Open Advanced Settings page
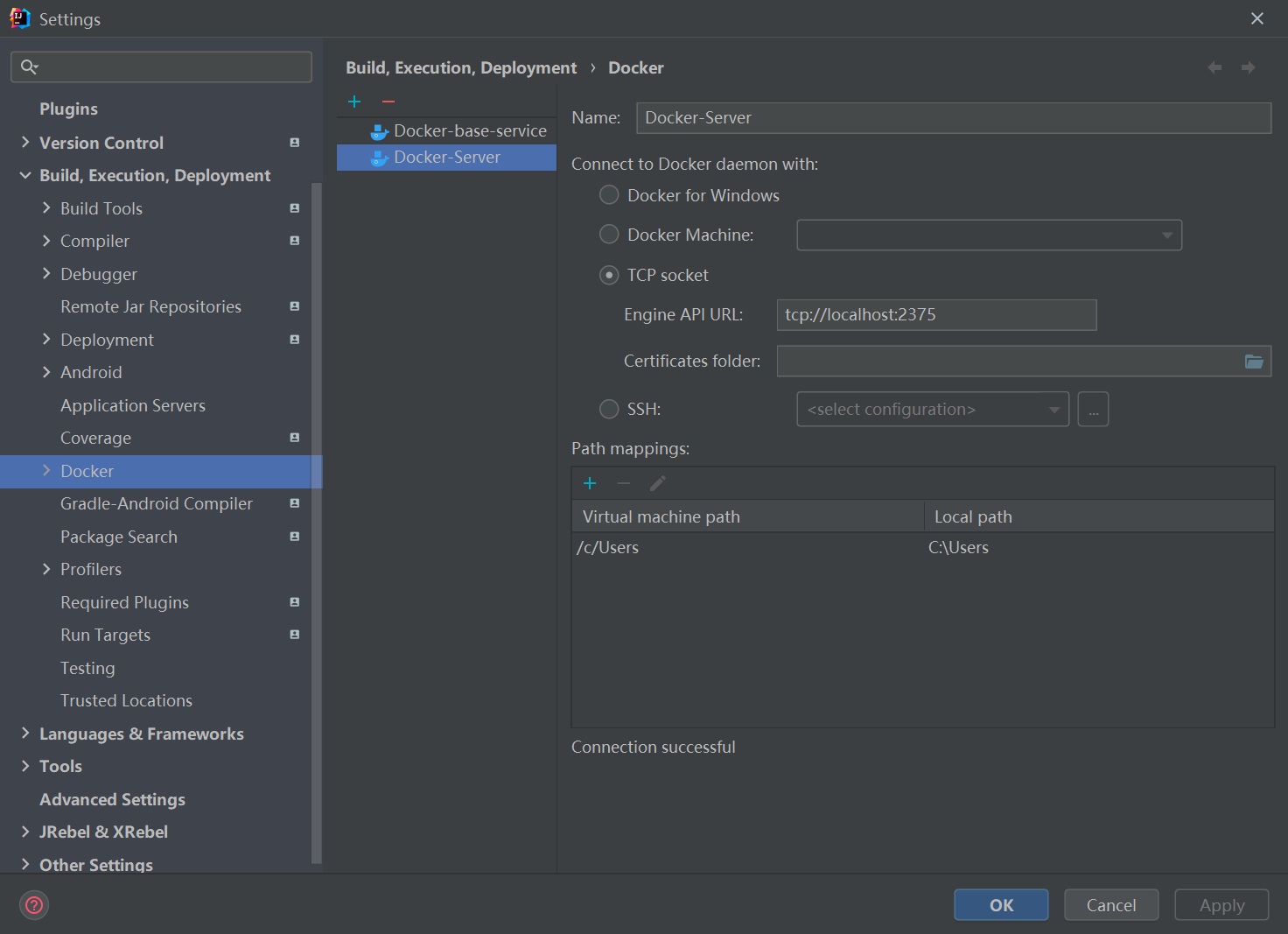Image resolution: width=1288 pixels, height=934 pixels. tap(112, 799)
